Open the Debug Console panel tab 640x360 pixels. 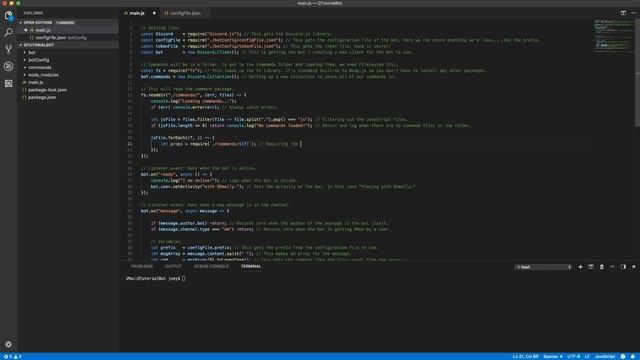(x=211, y=266)
